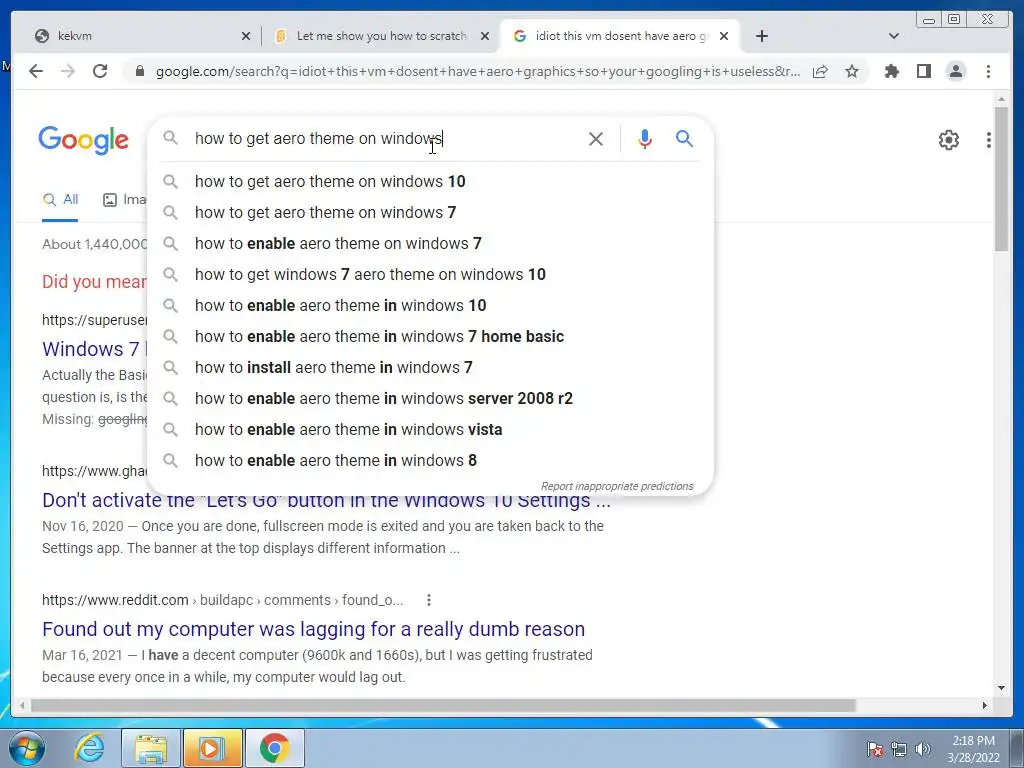Switch to Images results tab
Image resolution: width=1024 pixels, height=768 pixels.
(125, 200)
